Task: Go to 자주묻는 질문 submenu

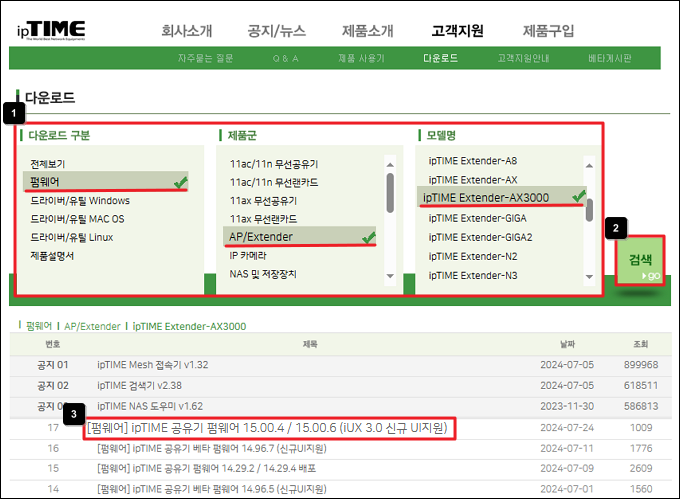Action: [x=206, y=58]
